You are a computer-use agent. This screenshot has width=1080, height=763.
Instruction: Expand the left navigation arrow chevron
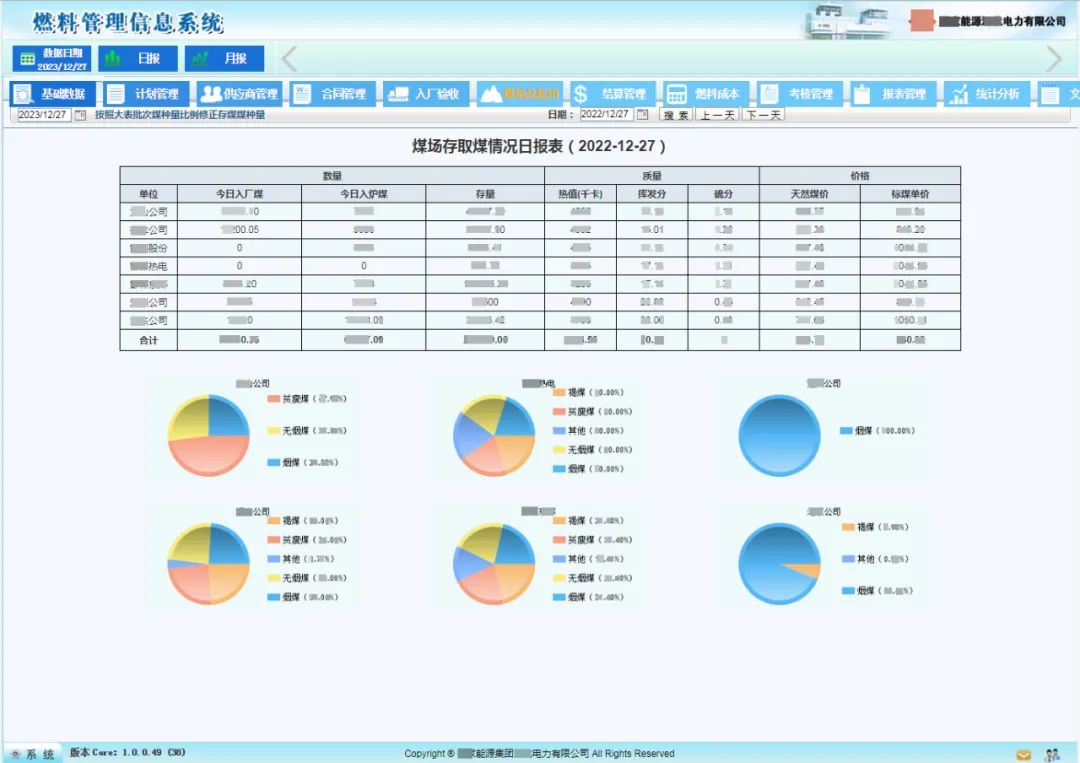coord(288,59)
